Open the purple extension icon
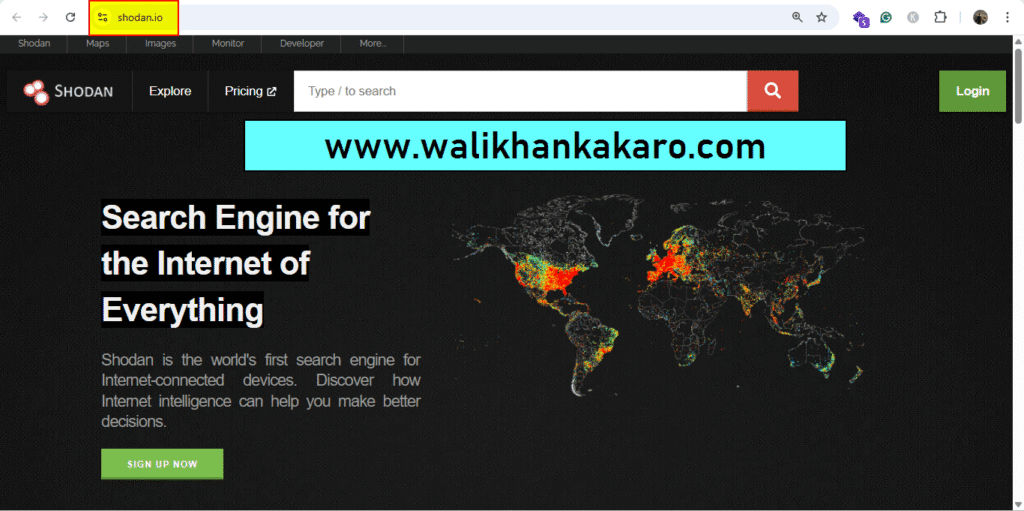1024x511 pixels. pos(861,18)
